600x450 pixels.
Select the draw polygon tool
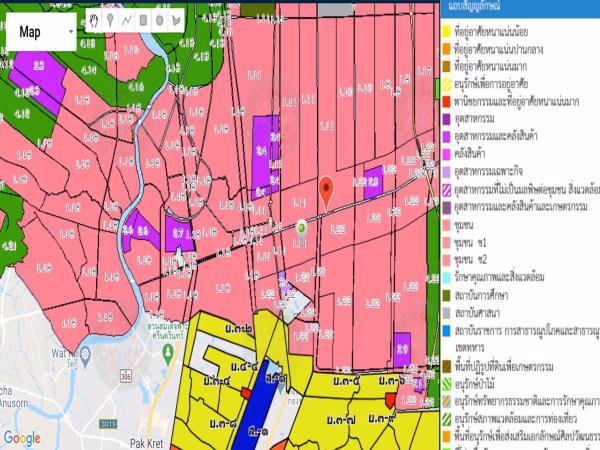pos(176,20)
